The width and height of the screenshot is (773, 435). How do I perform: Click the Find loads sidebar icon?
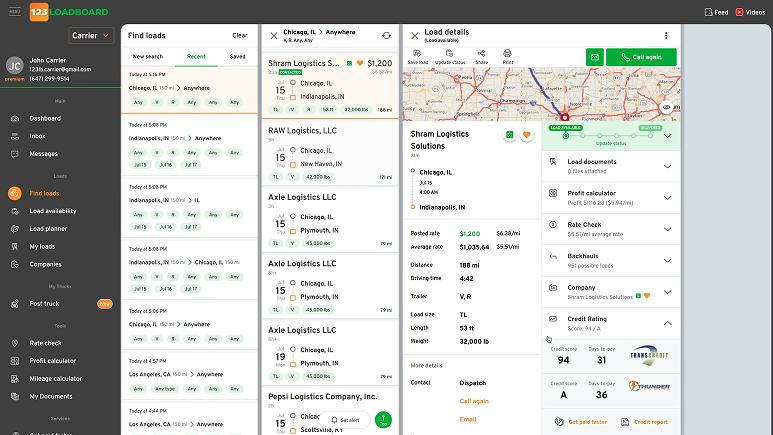click(x=15, y=193)
